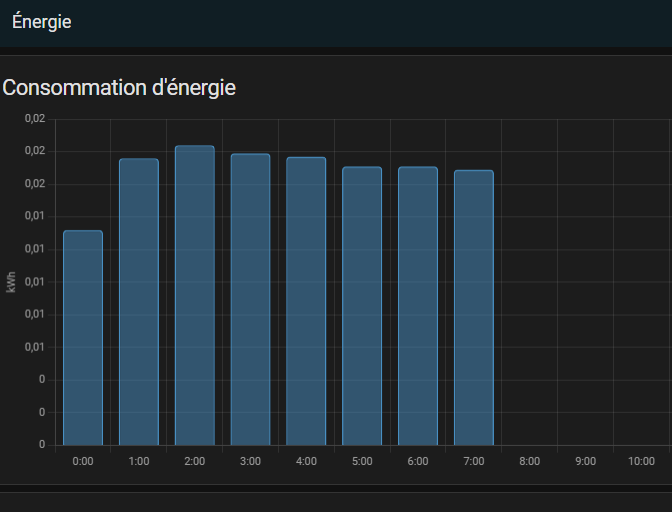Click the 5:00 x-axis label

pos(362,461)
